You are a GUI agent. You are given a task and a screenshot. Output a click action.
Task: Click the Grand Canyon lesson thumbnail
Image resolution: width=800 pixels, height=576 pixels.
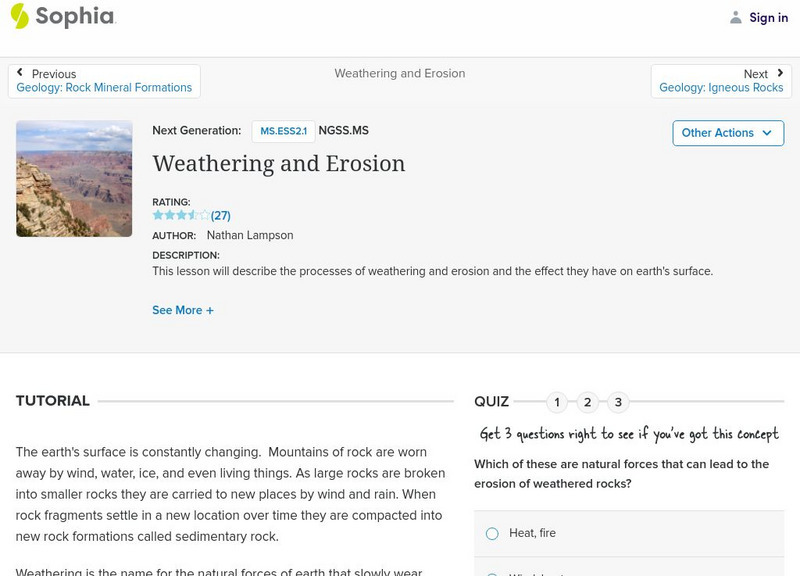click(x=73, y=179)
